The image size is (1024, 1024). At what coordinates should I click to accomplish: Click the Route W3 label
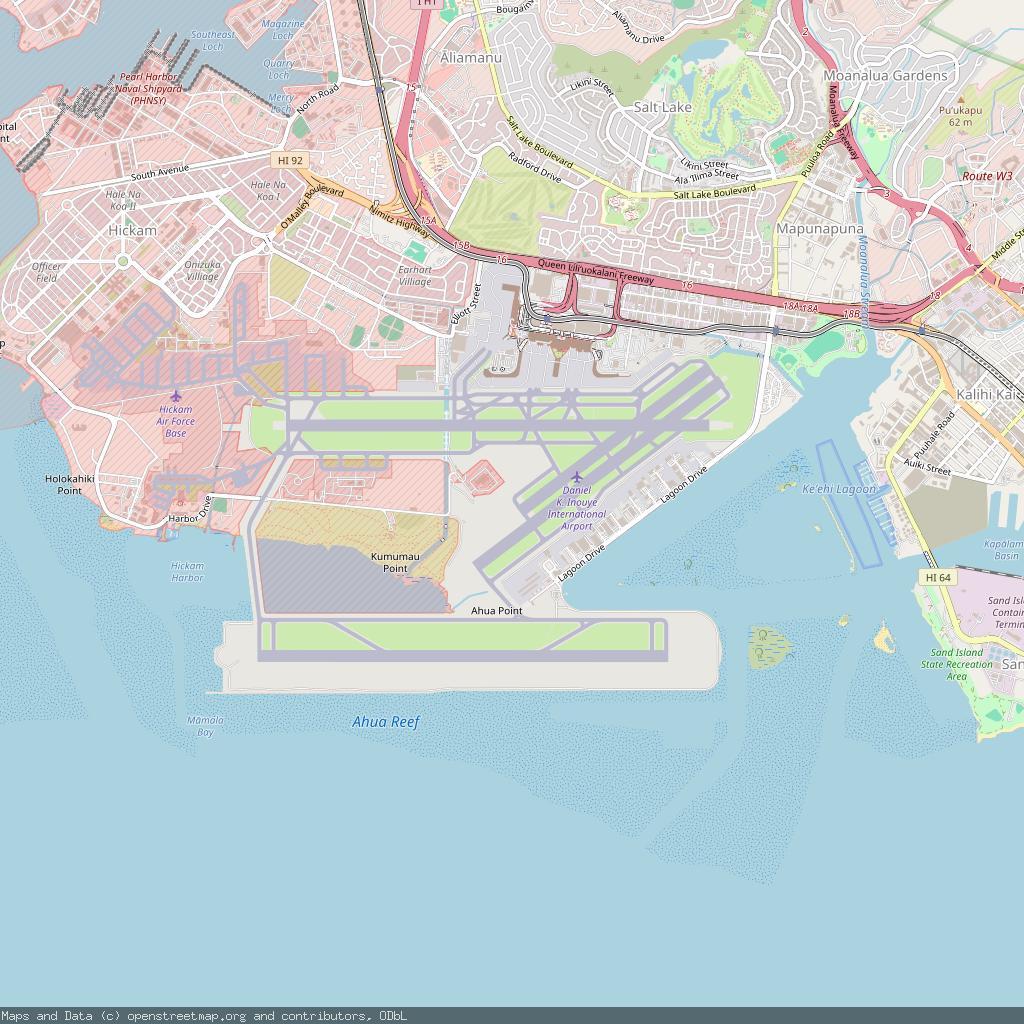pos(987,176)
